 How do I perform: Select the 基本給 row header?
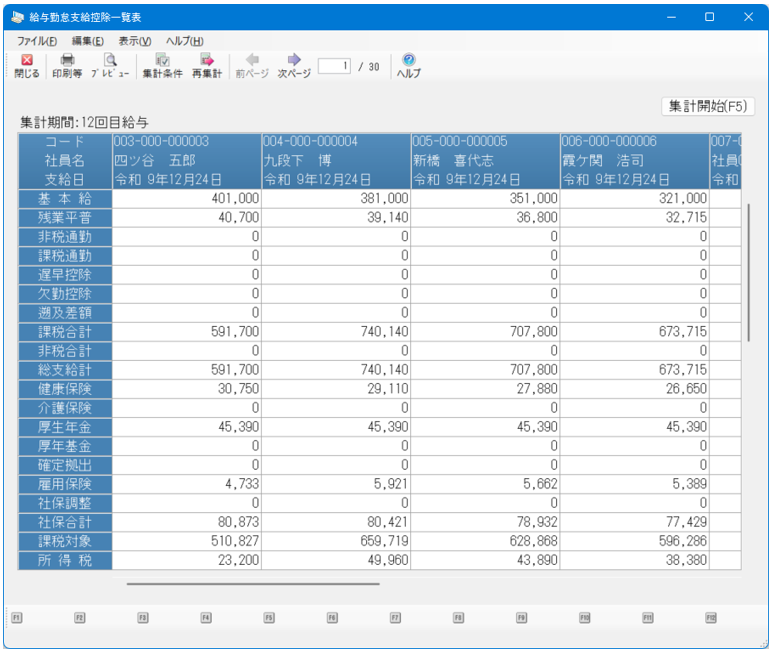[x=65, y=199]
